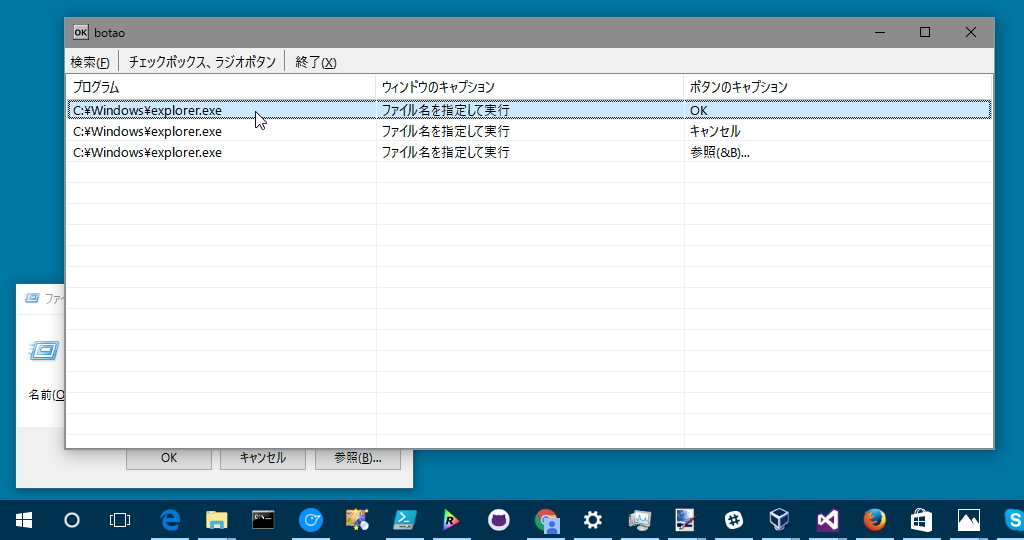The height and width of the screenshot is (540, 1024).
Task: Open the チェックボックス、ラジオボタン menu
Action: 202,62
